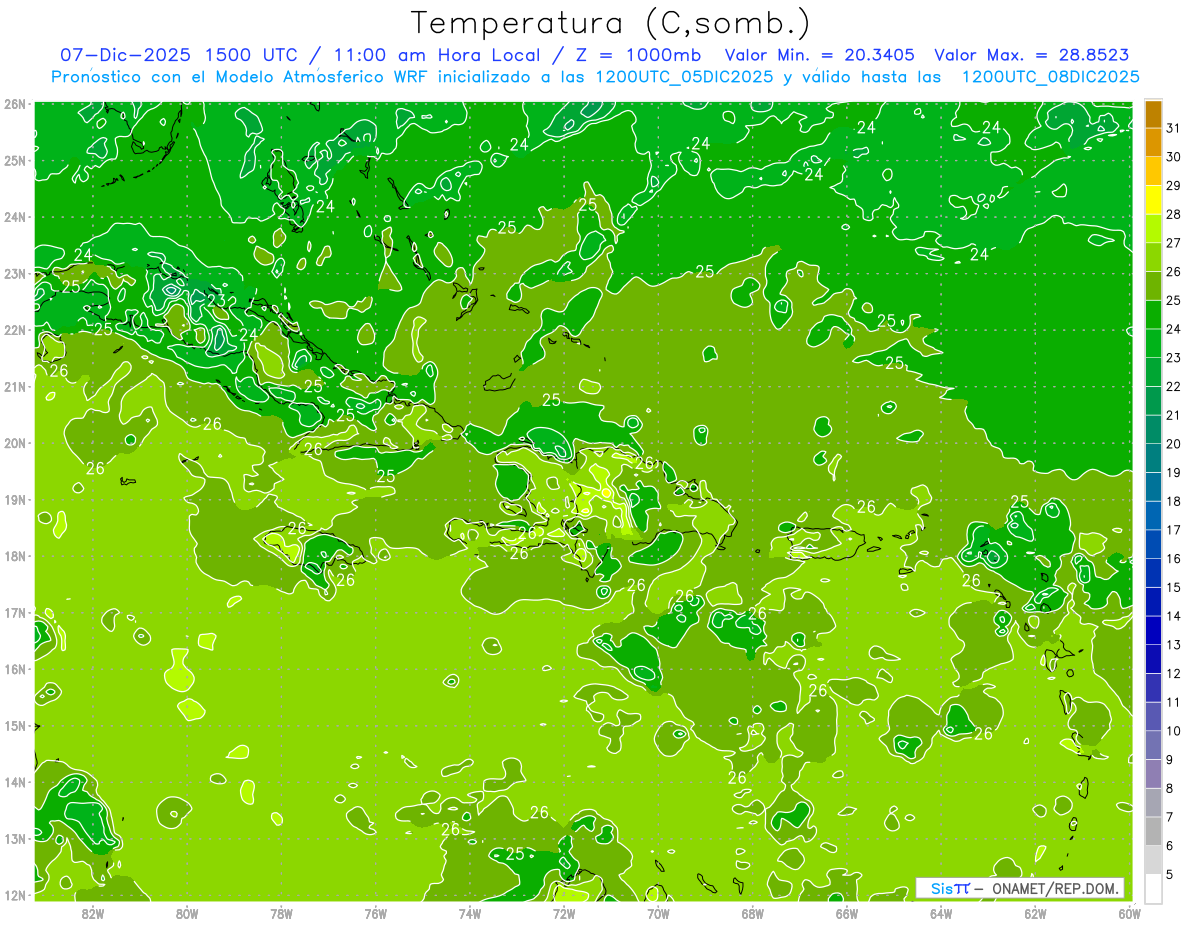Click the legend value 22
The image size is (1200, 927).
(x=1173, y=386)
